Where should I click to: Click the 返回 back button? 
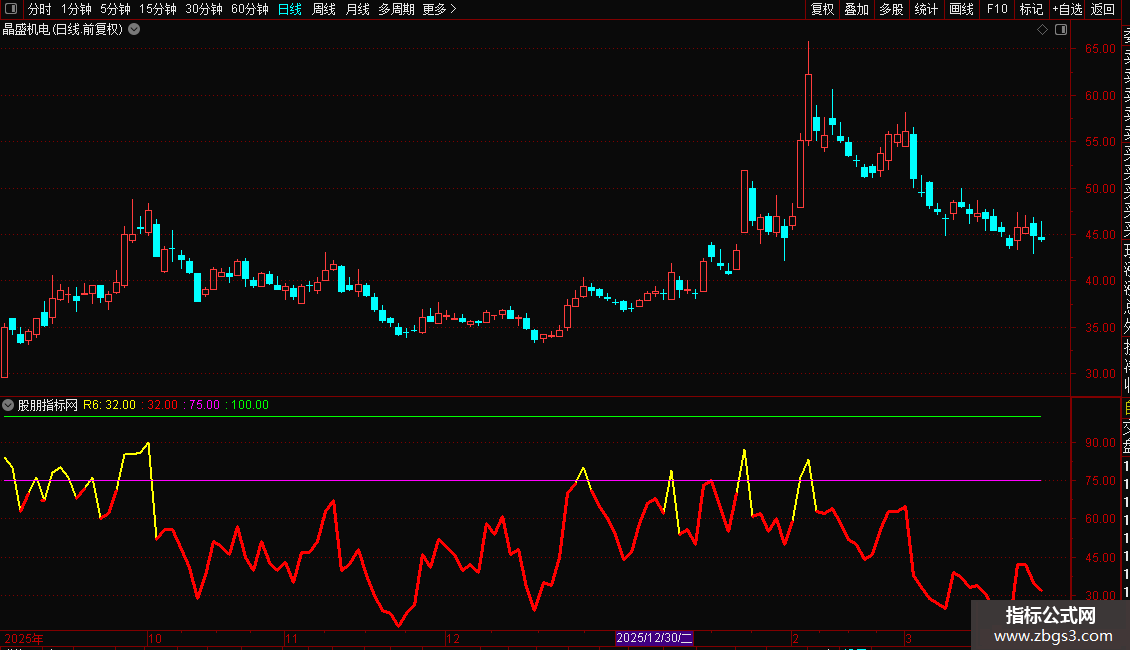click(1103, 9)
